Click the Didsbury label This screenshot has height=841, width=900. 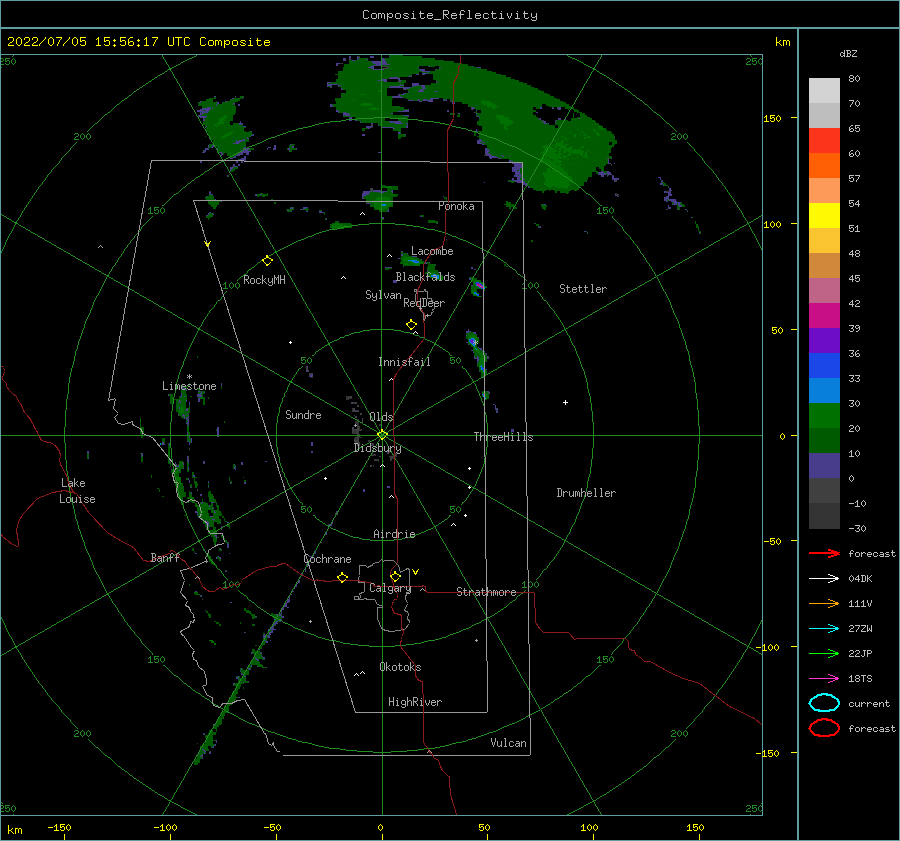click(377, 448)
